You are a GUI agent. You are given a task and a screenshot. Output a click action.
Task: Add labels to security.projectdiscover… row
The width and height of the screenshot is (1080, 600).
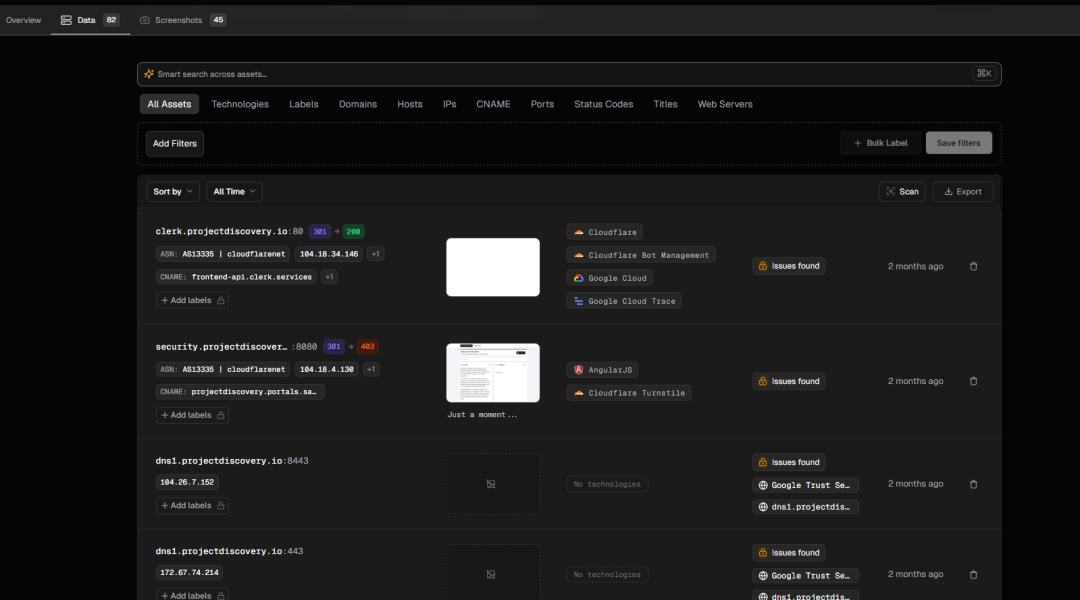(x=192, y=415)
